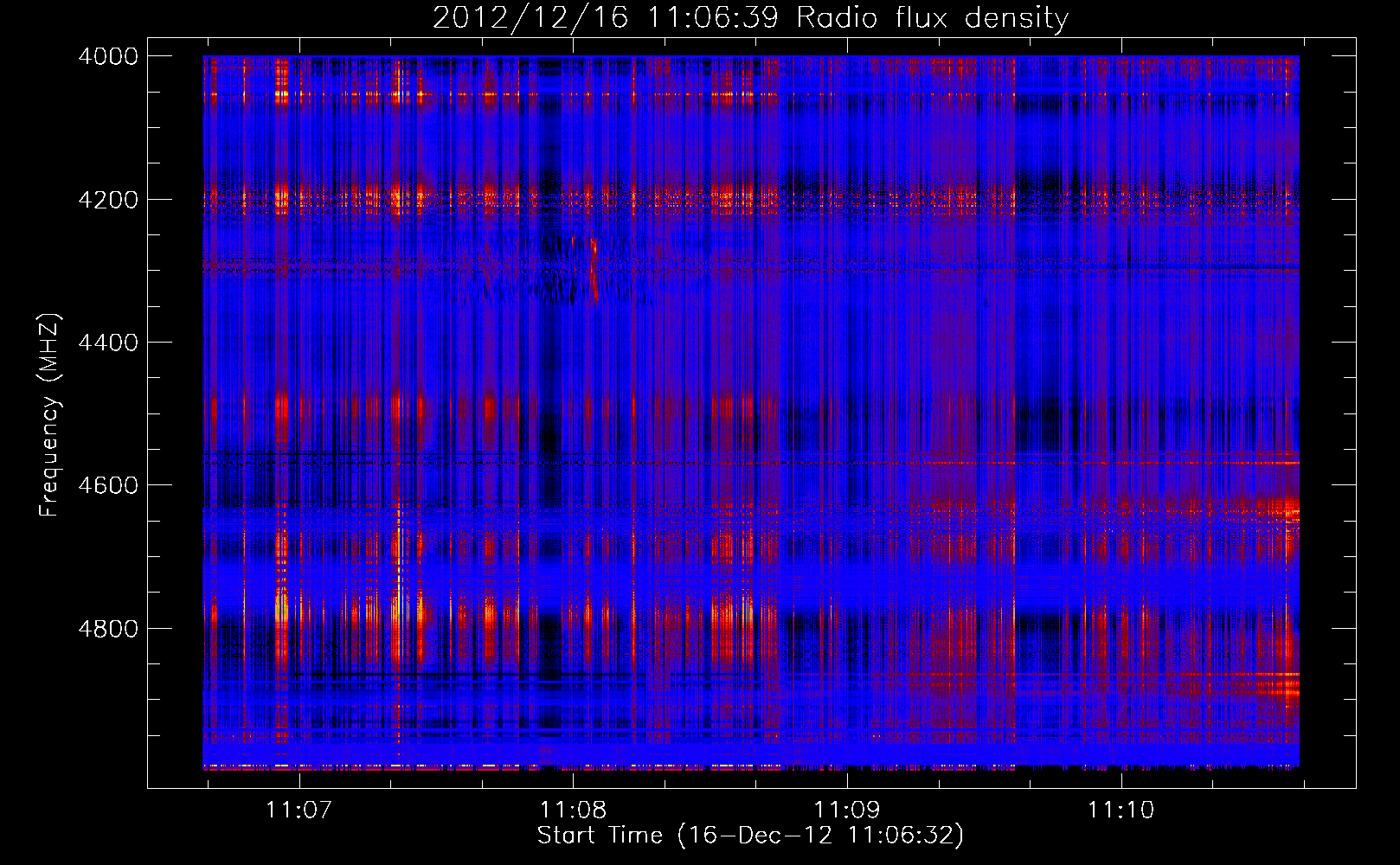Click the 4400 frequency tick label
The image size is (1400, 865).
click(x=108, y=343)
